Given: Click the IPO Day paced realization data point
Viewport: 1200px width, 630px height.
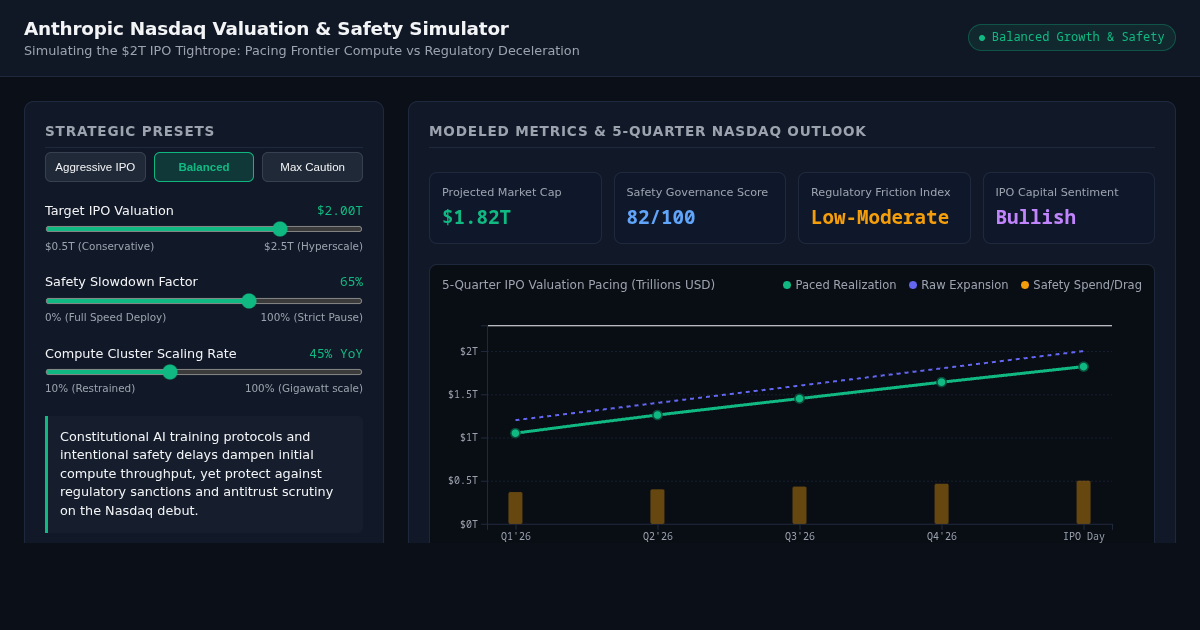Looking at the screenshot, I should click(x=1083, y=366).
